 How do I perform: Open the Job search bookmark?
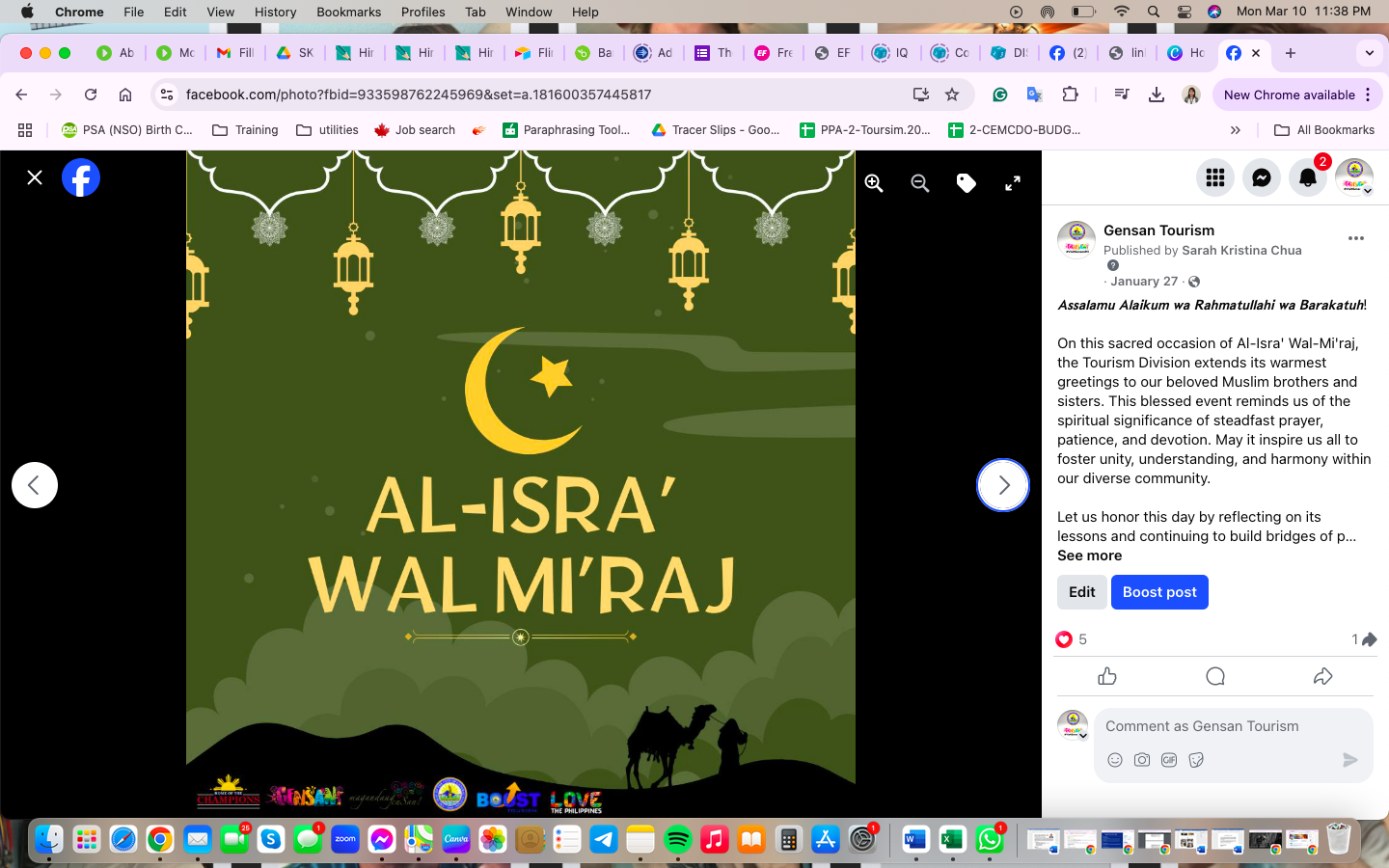(x=415, y=130)
